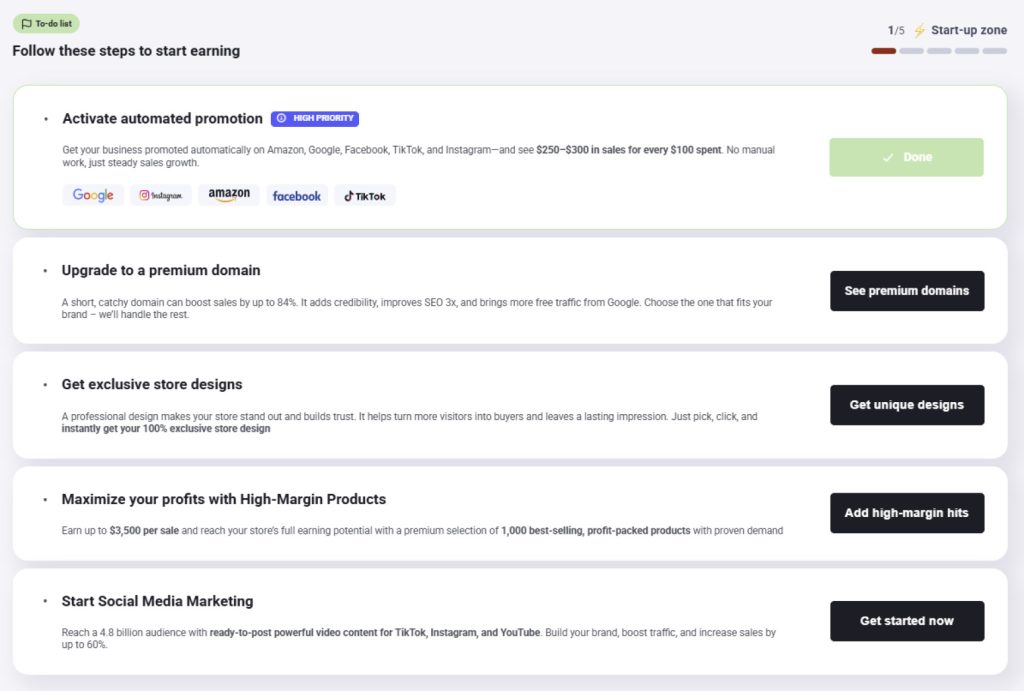Click the TikTok logo chip
The image size is (1024, 691).
[365, 195]
